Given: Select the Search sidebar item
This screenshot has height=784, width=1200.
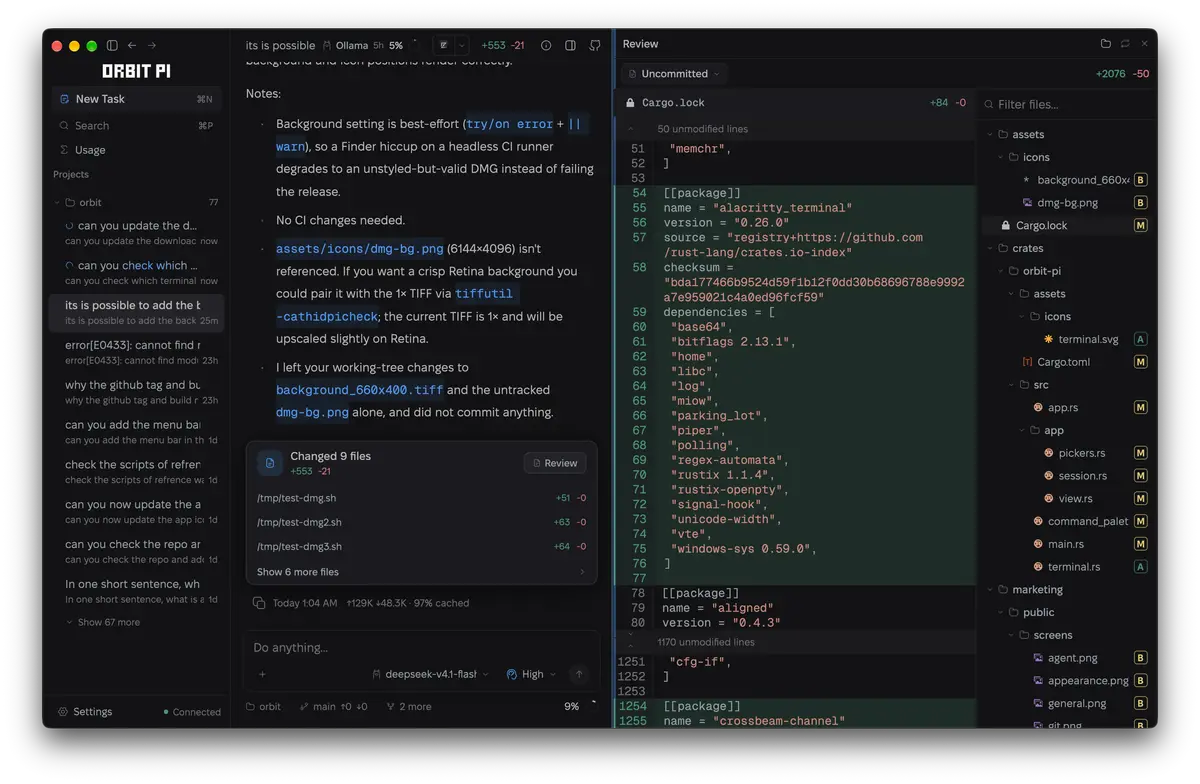Looking at the screenshot, I should point(135,126).
